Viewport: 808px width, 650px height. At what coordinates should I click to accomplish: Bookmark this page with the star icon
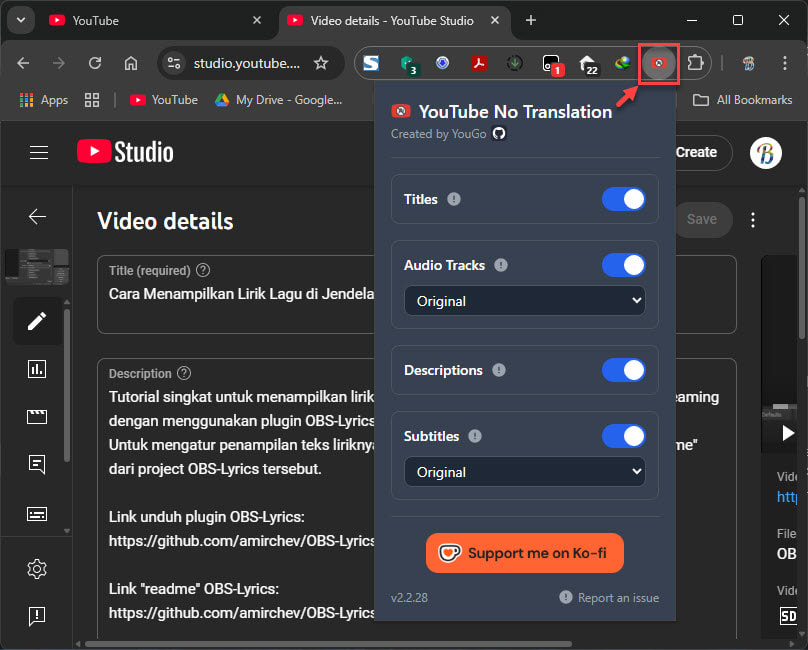point(321,63)
